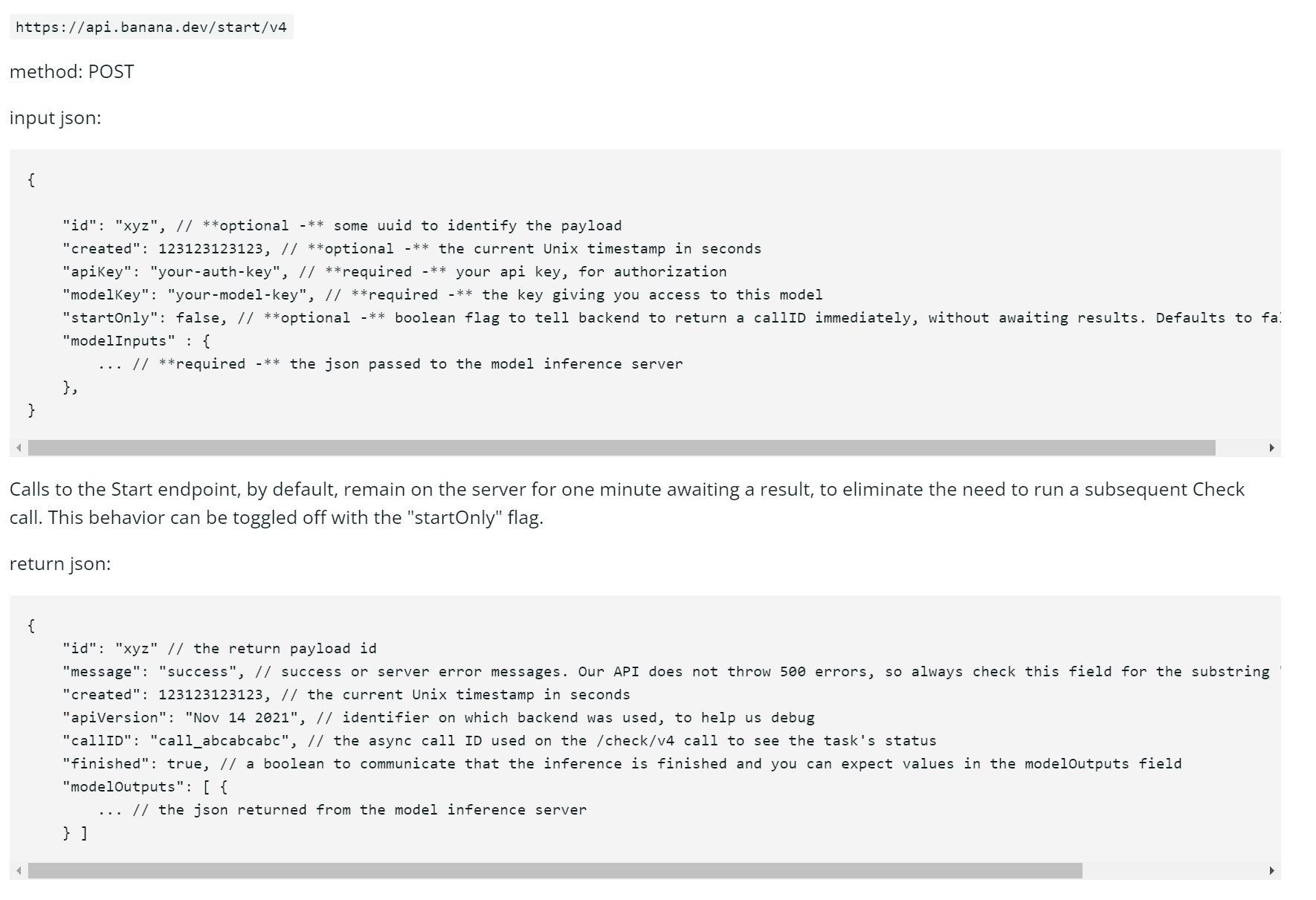Click the "modelKey" line in input json
Image resolution: width=1316 pixels, height=900 pixels.
coord(442,294)
